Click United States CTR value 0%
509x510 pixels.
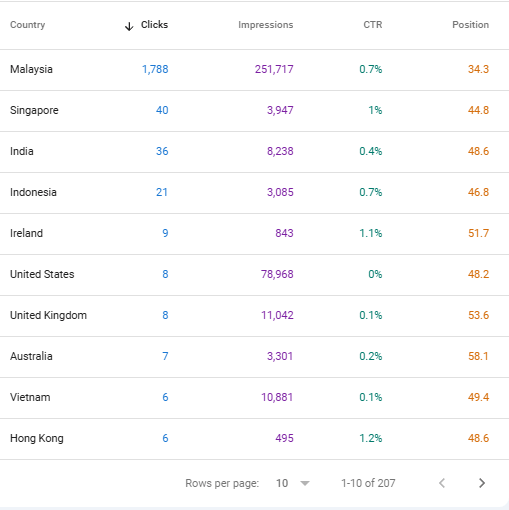(x=375, y=274)
